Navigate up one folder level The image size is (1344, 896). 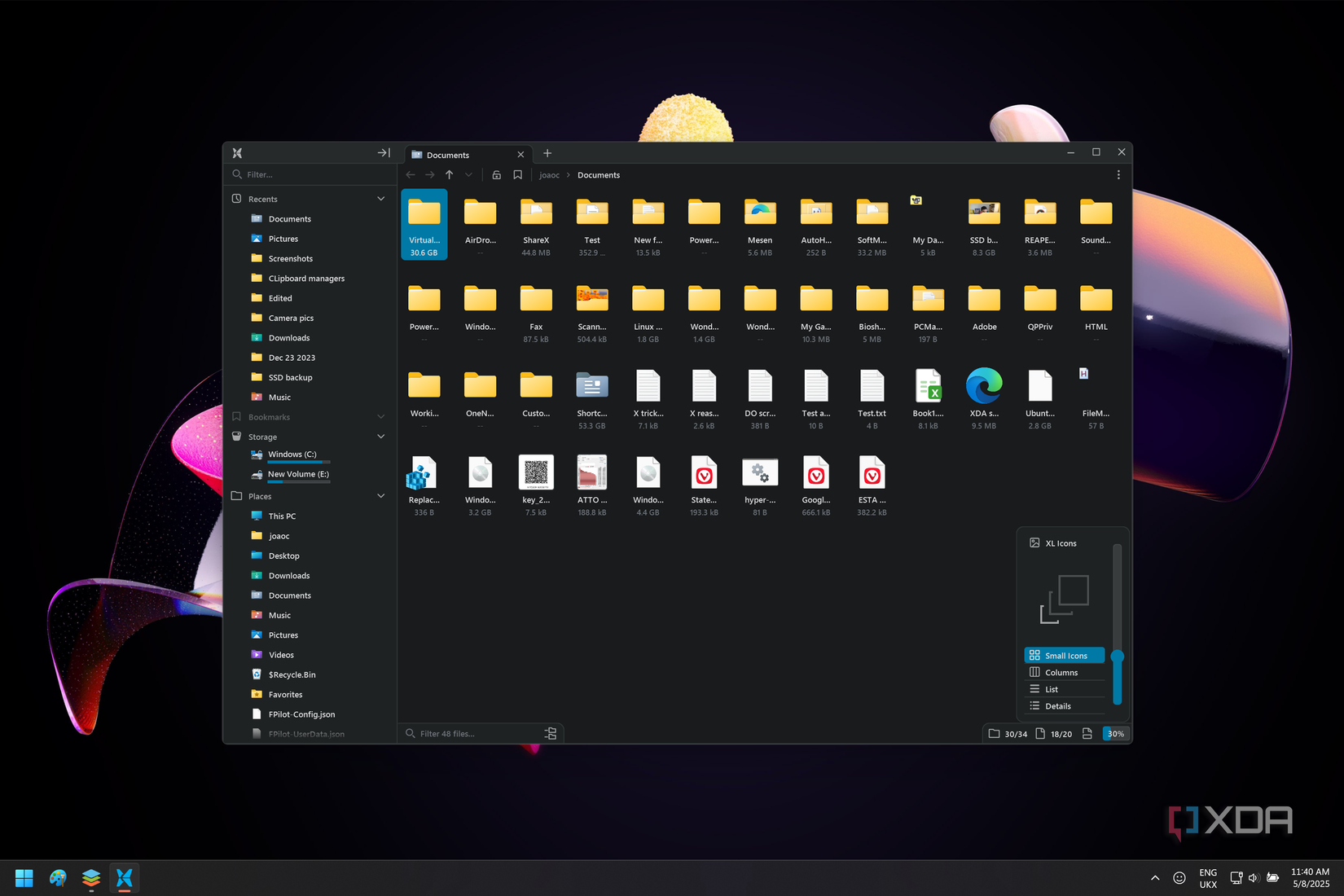449,174
